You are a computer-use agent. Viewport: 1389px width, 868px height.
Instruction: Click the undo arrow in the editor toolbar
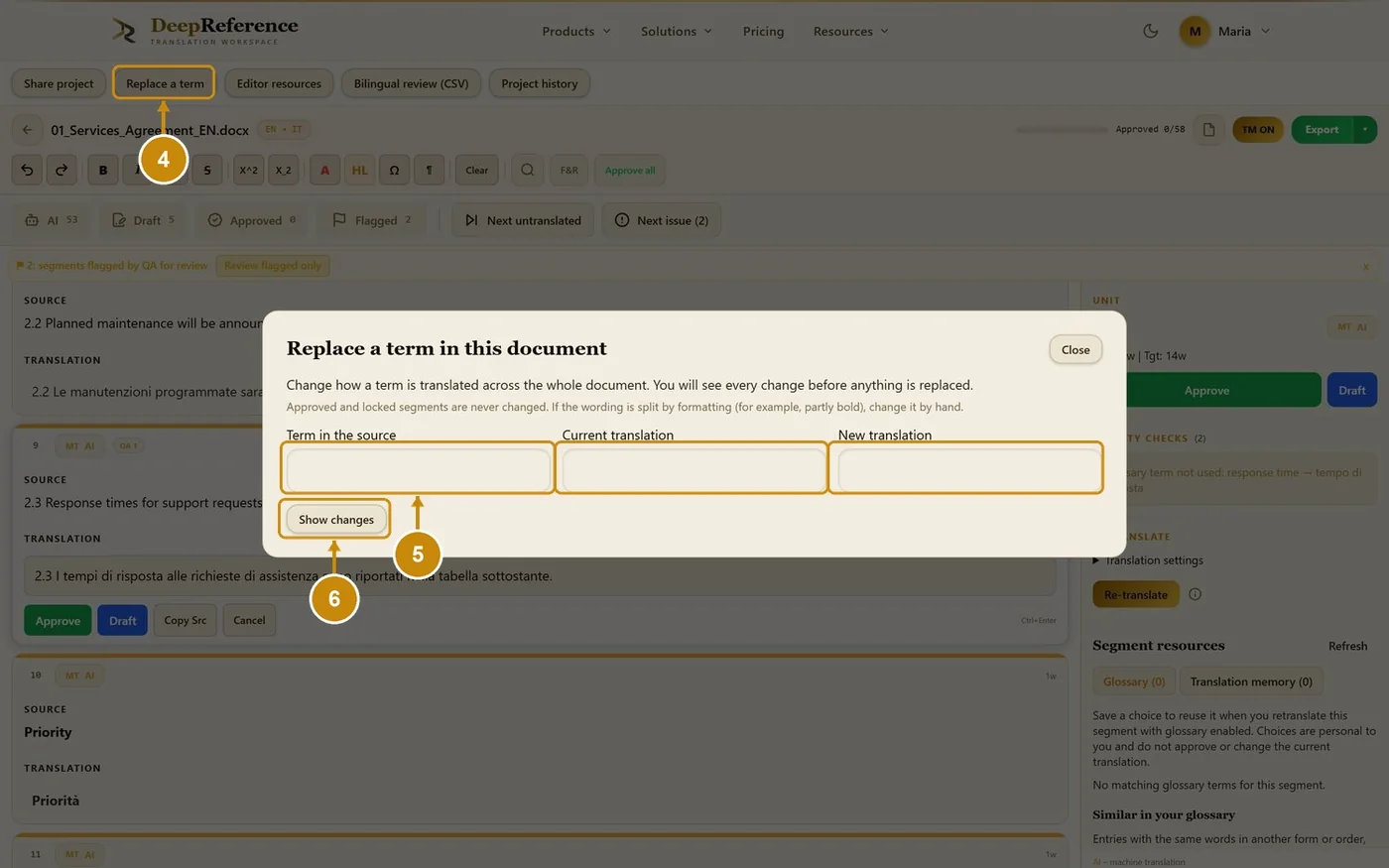click(x=27, y=170)
